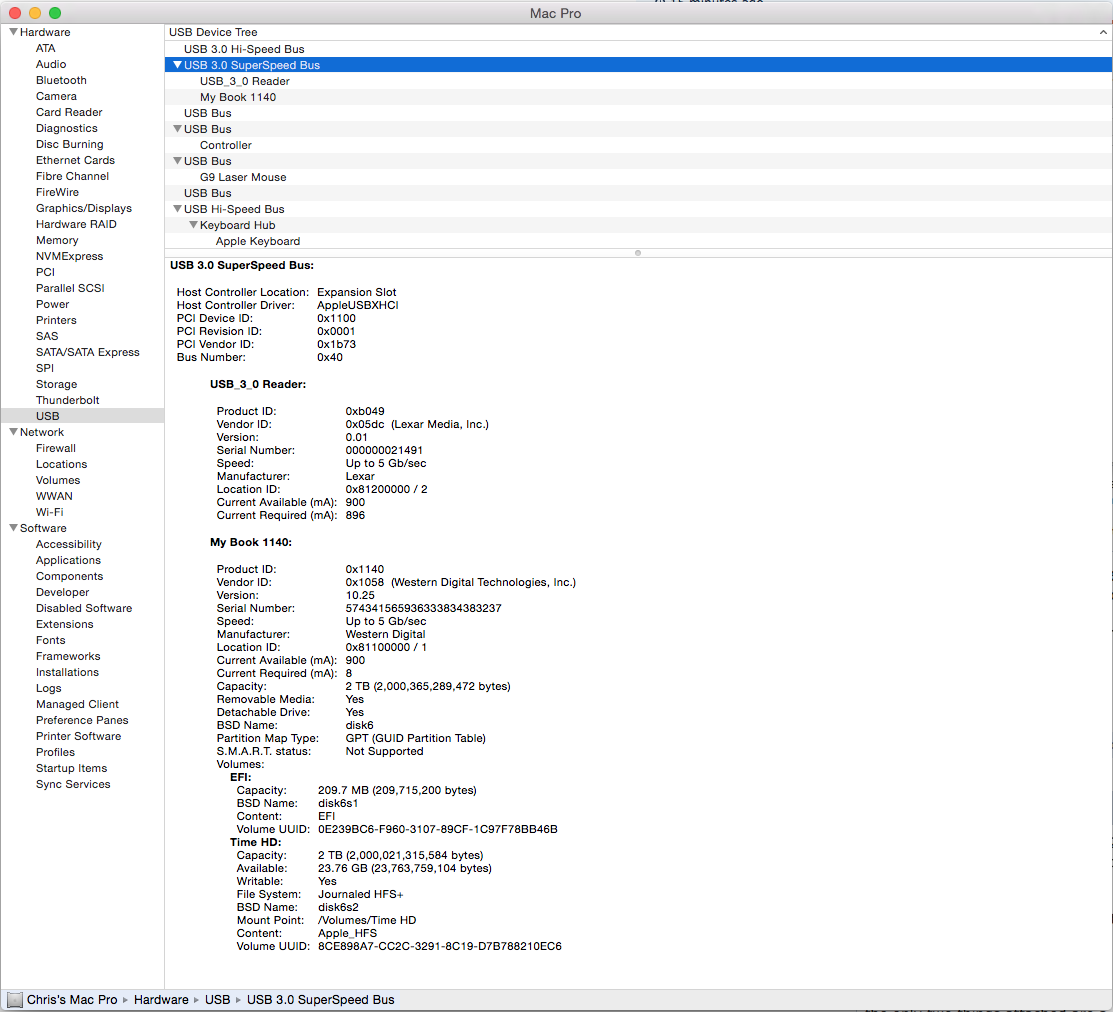This screenshot has width=1113, height=1012.
Task: Select USB_3_0 Reader device
Action: (x=638, y=81)
